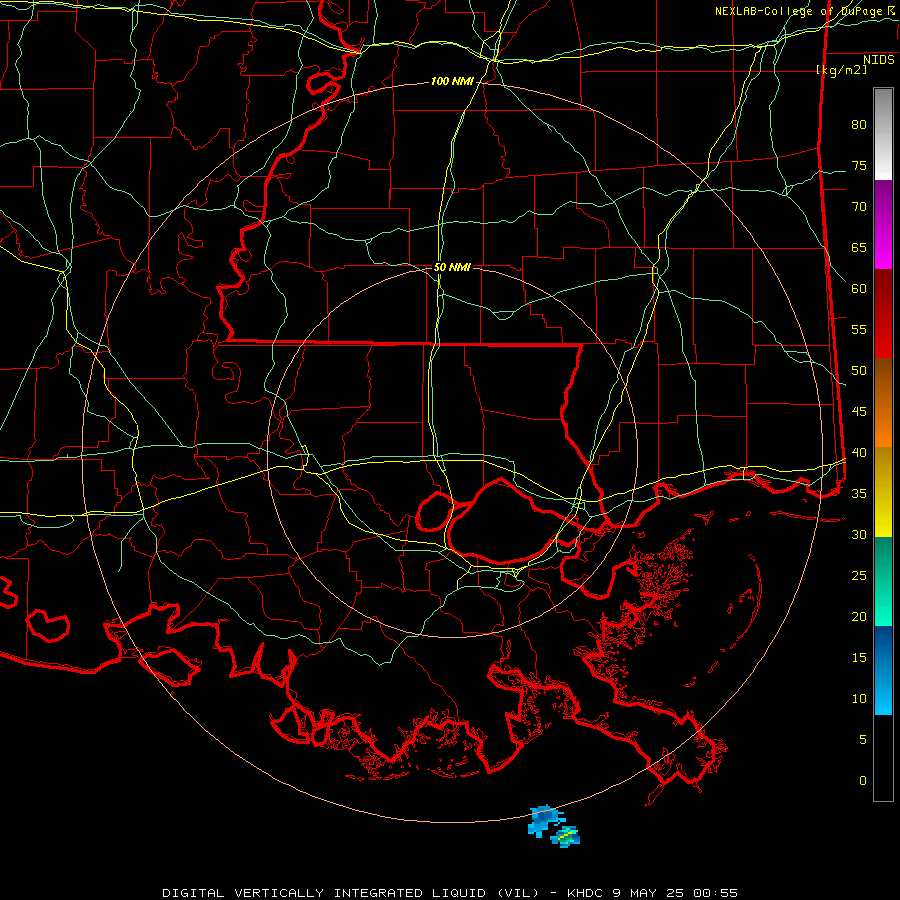Click the red segment of the color bar

click(883, 314)
